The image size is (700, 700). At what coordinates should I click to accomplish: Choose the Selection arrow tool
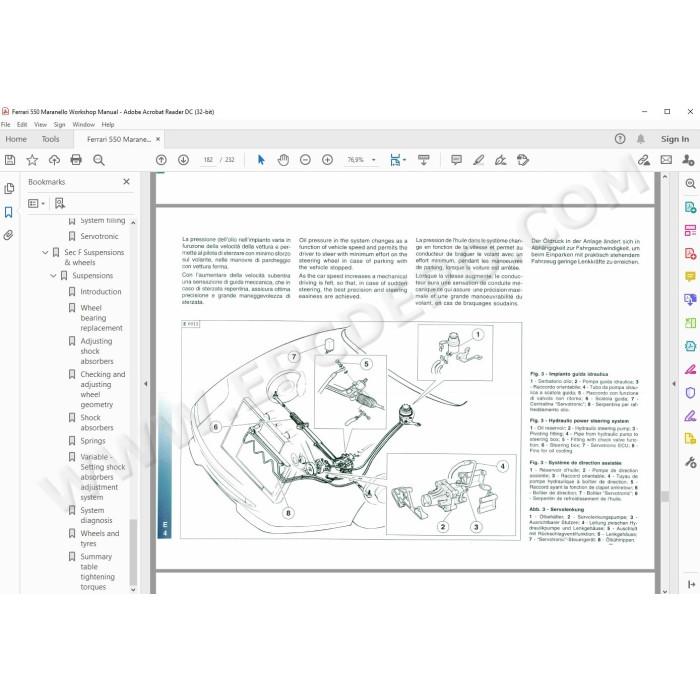point(261,160)
